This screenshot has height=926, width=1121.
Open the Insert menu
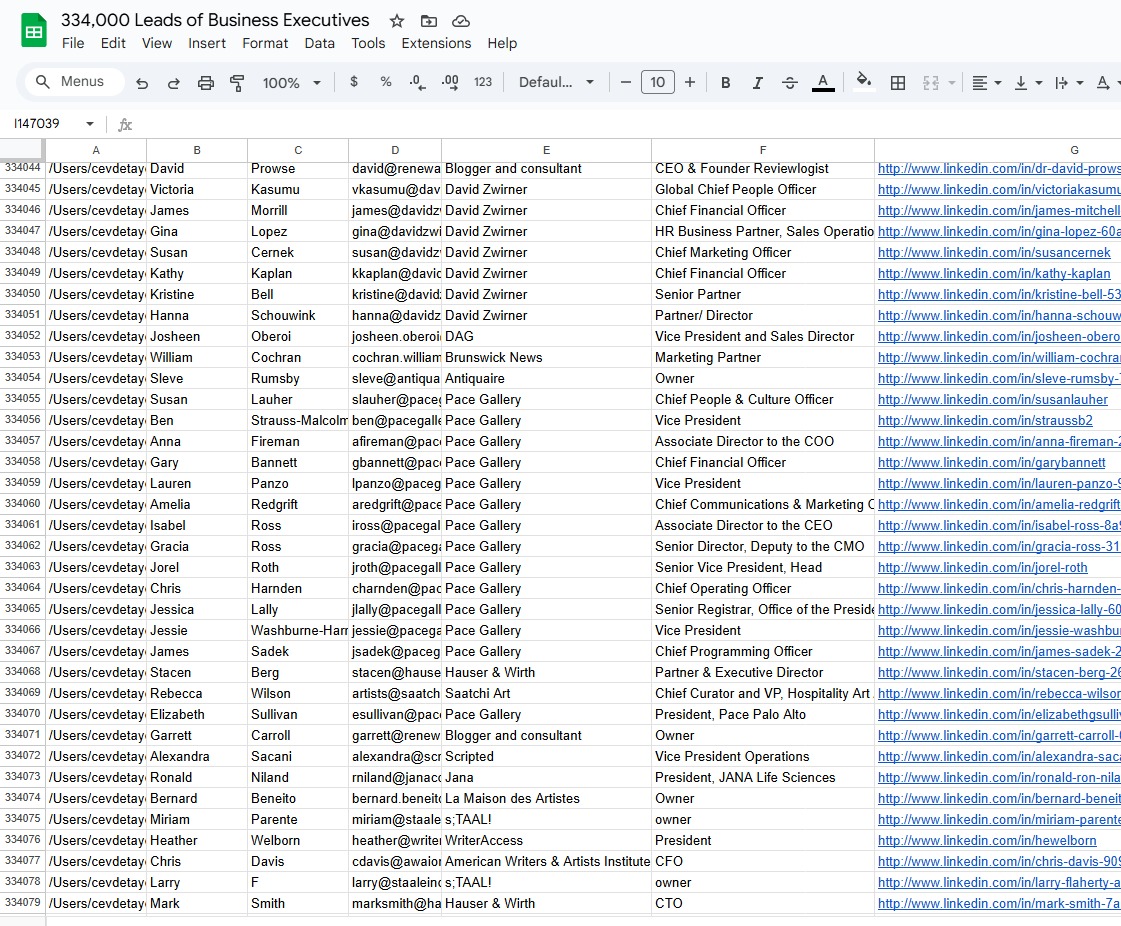tap(207, 43)
